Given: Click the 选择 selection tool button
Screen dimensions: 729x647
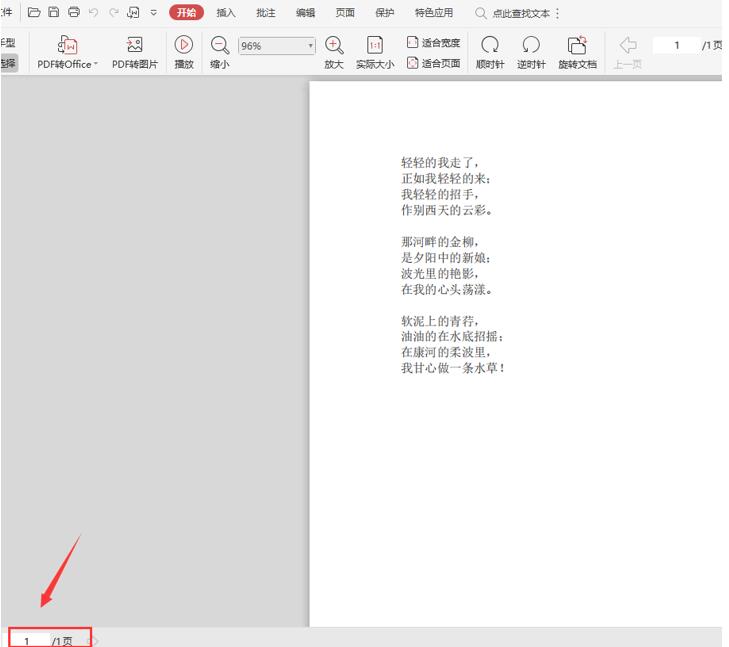Looking at the screenshot, I should click(9, 63).
